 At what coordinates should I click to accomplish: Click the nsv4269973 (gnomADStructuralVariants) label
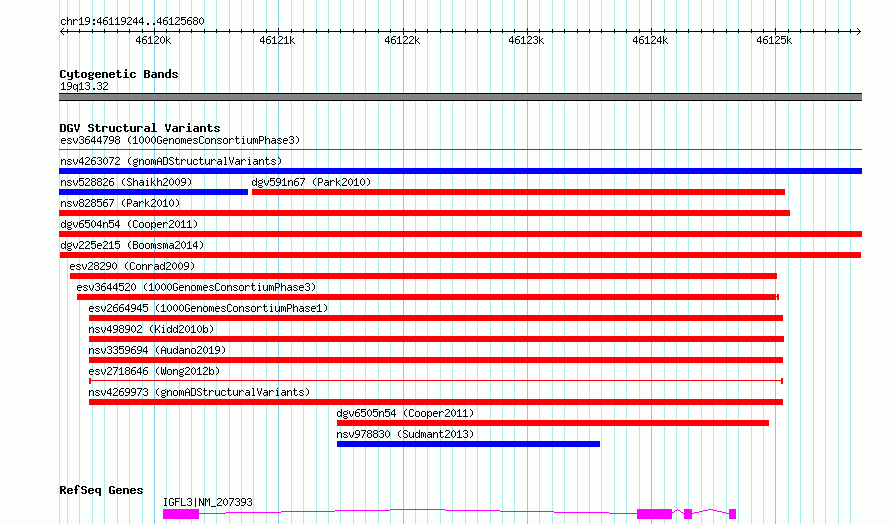point(199,392)
